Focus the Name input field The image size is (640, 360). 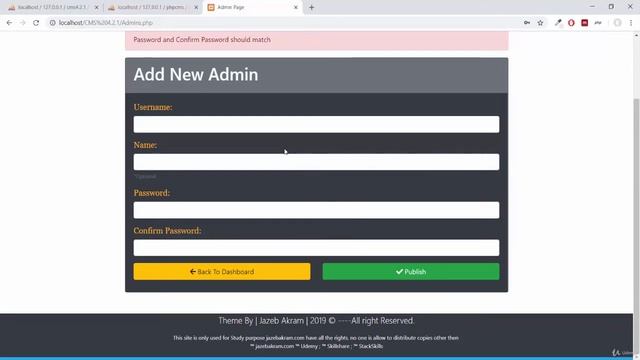point(316,162)
